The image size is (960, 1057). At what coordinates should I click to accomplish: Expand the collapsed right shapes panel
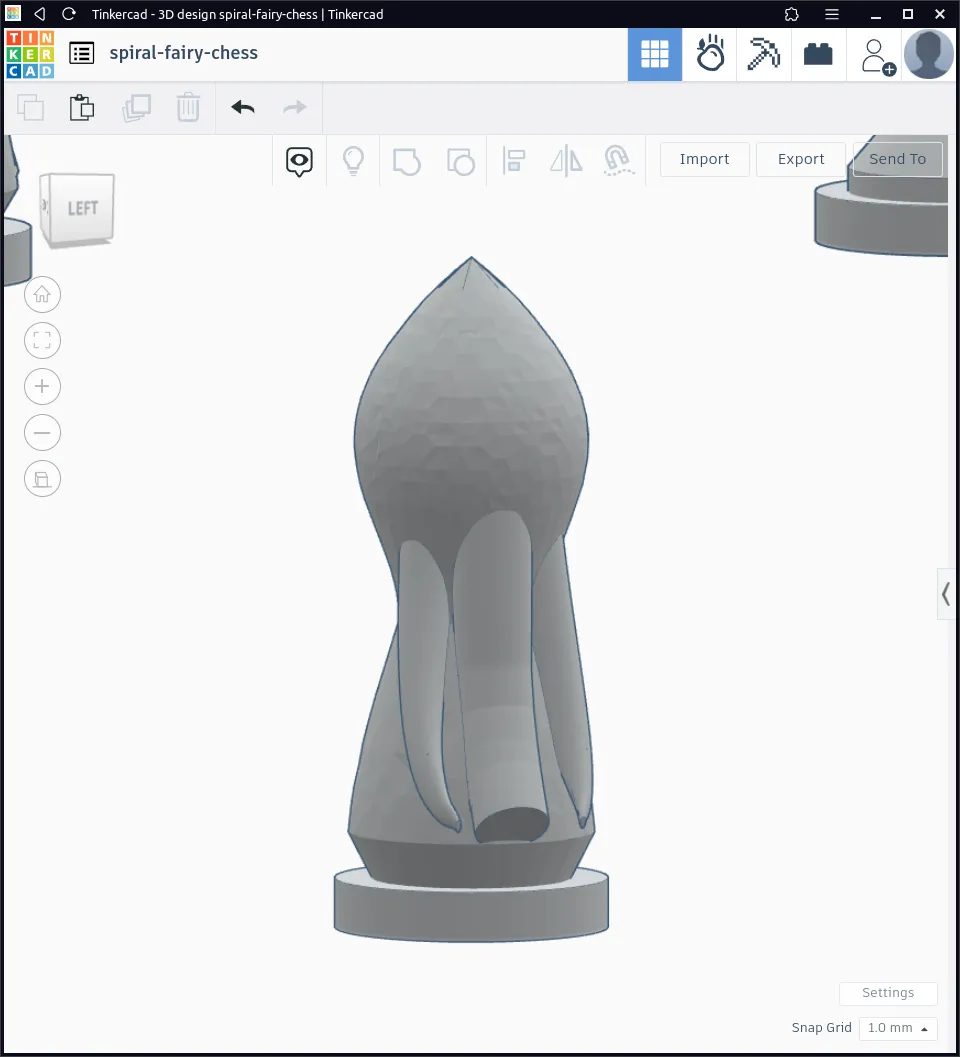point(945,594)
